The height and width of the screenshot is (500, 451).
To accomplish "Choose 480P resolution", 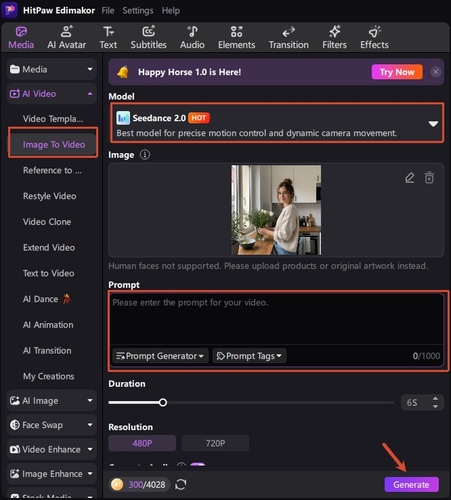I will [142, 443].
